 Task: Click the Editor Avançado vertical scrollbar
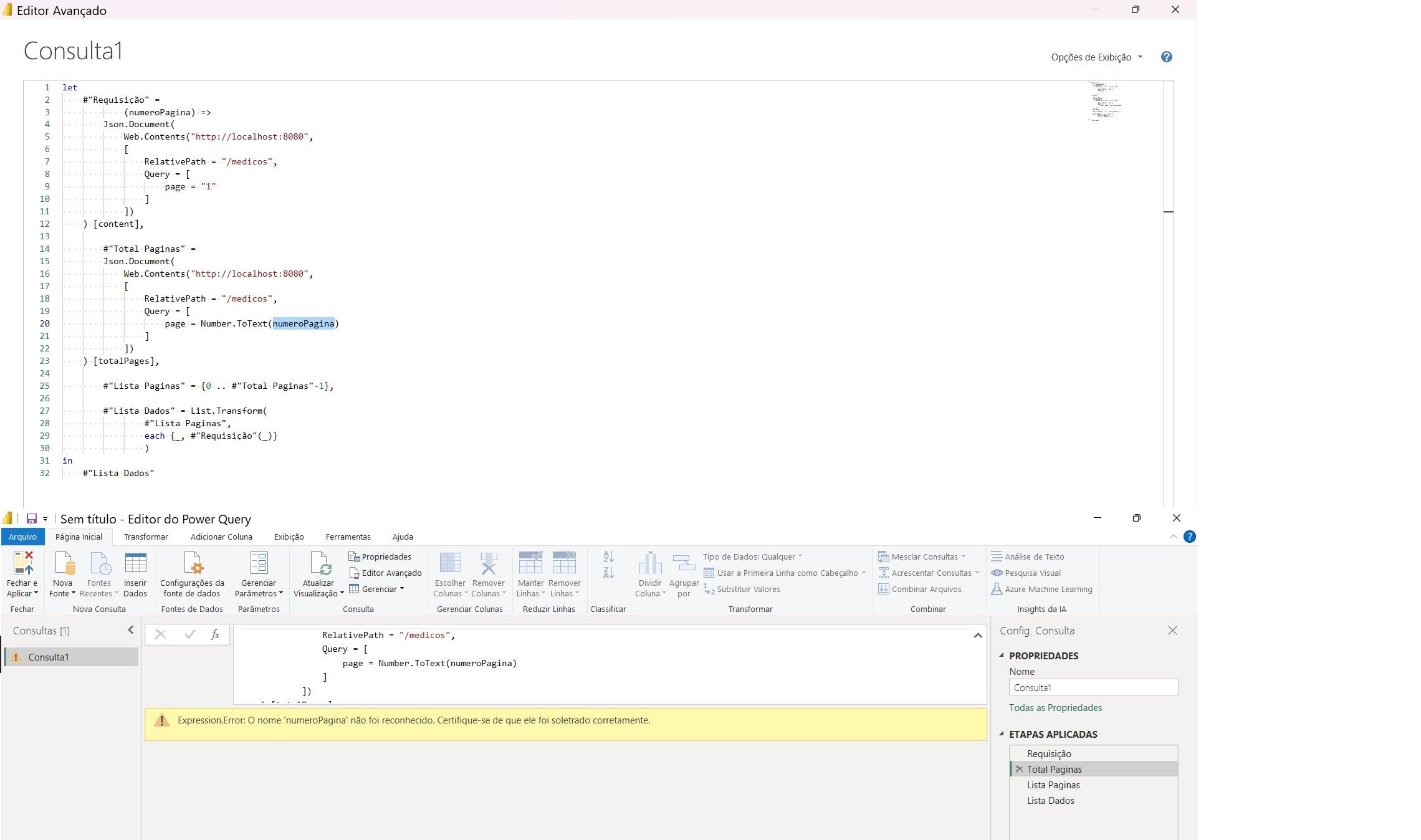tap(1169, 293)
